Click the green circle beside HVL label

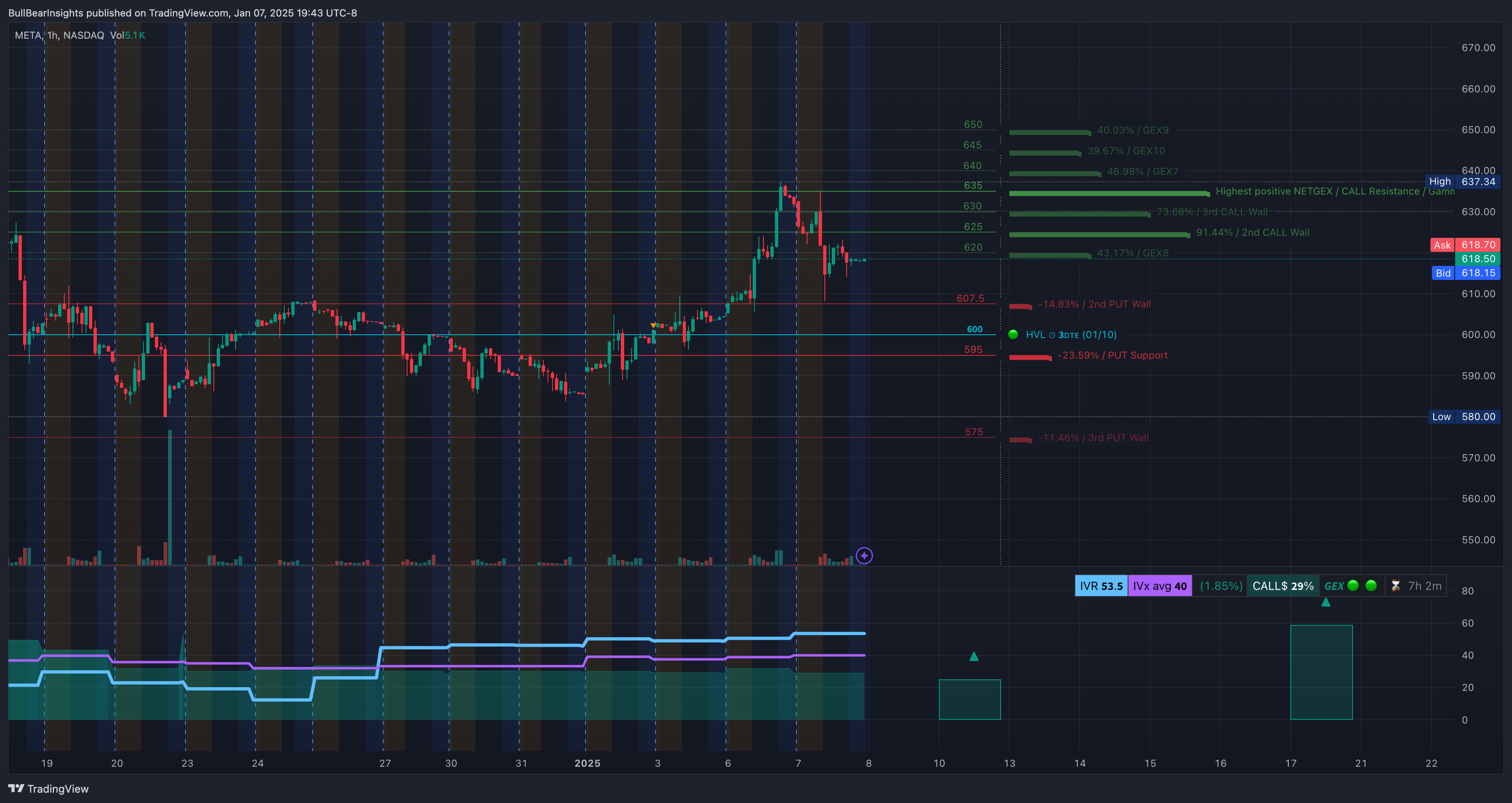pos(1013,334)
